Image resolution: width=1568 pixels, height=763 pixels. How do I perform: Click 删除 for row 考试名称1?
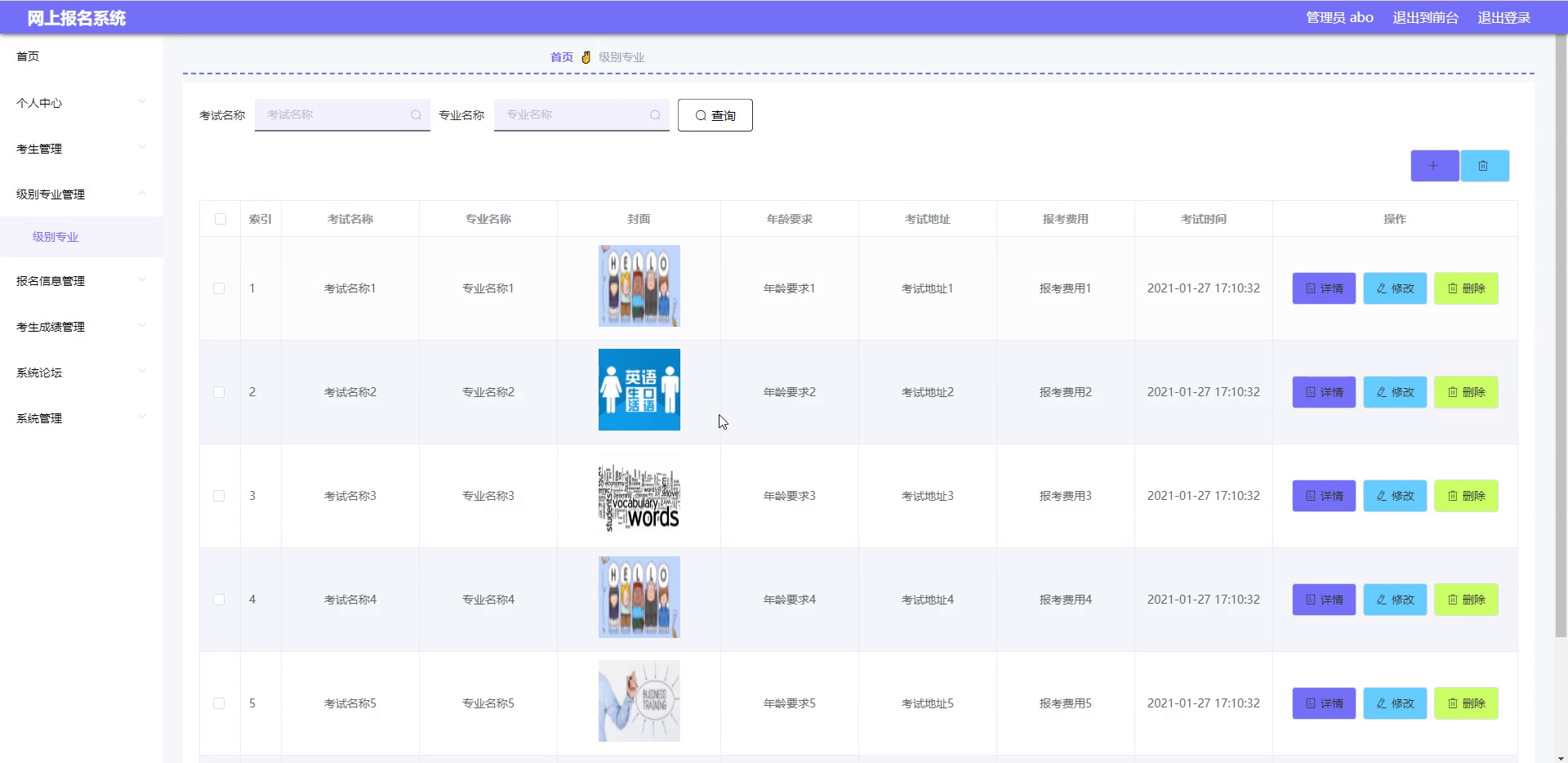coord(1466,288)
